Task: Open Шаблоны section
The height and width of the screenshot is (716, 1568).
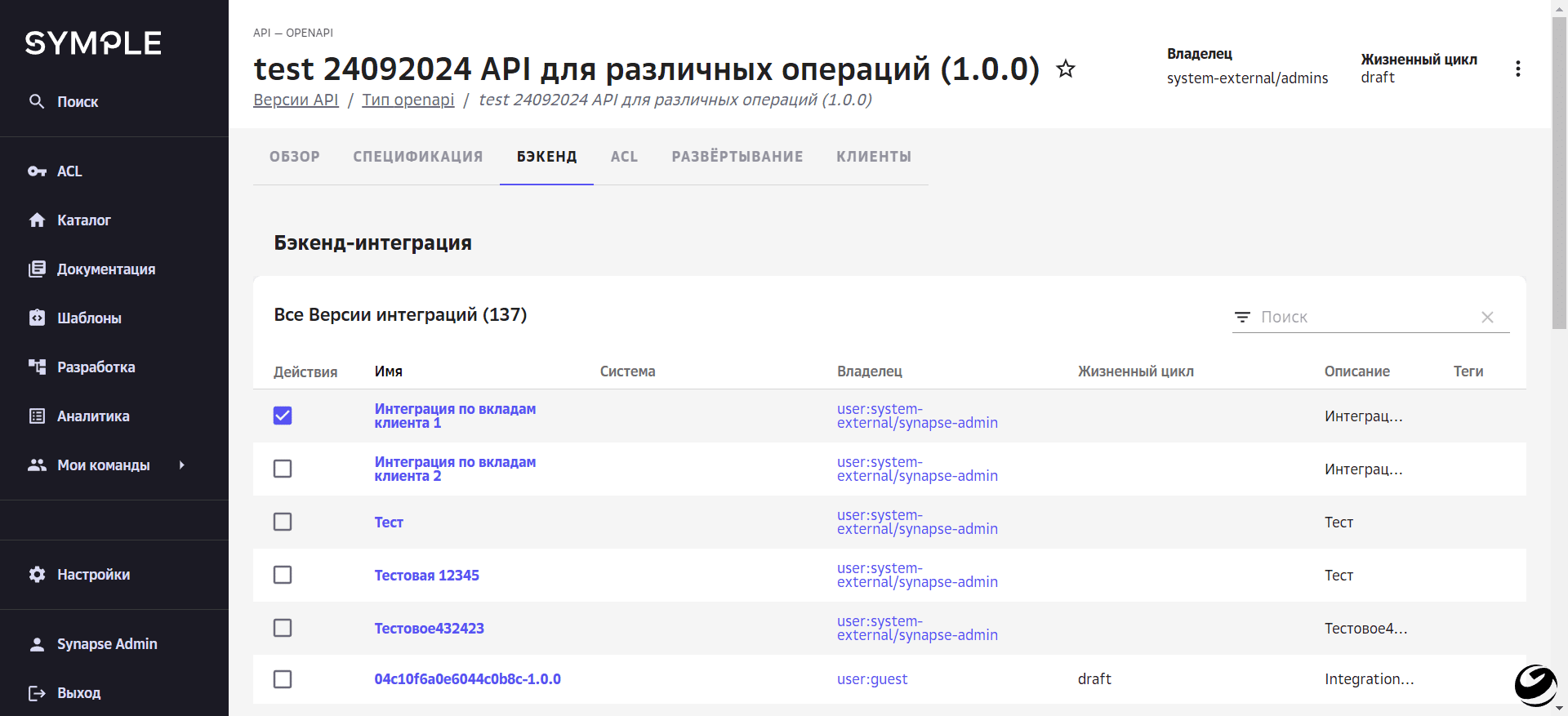Action: pyautogui.click(x=90, y=318)
